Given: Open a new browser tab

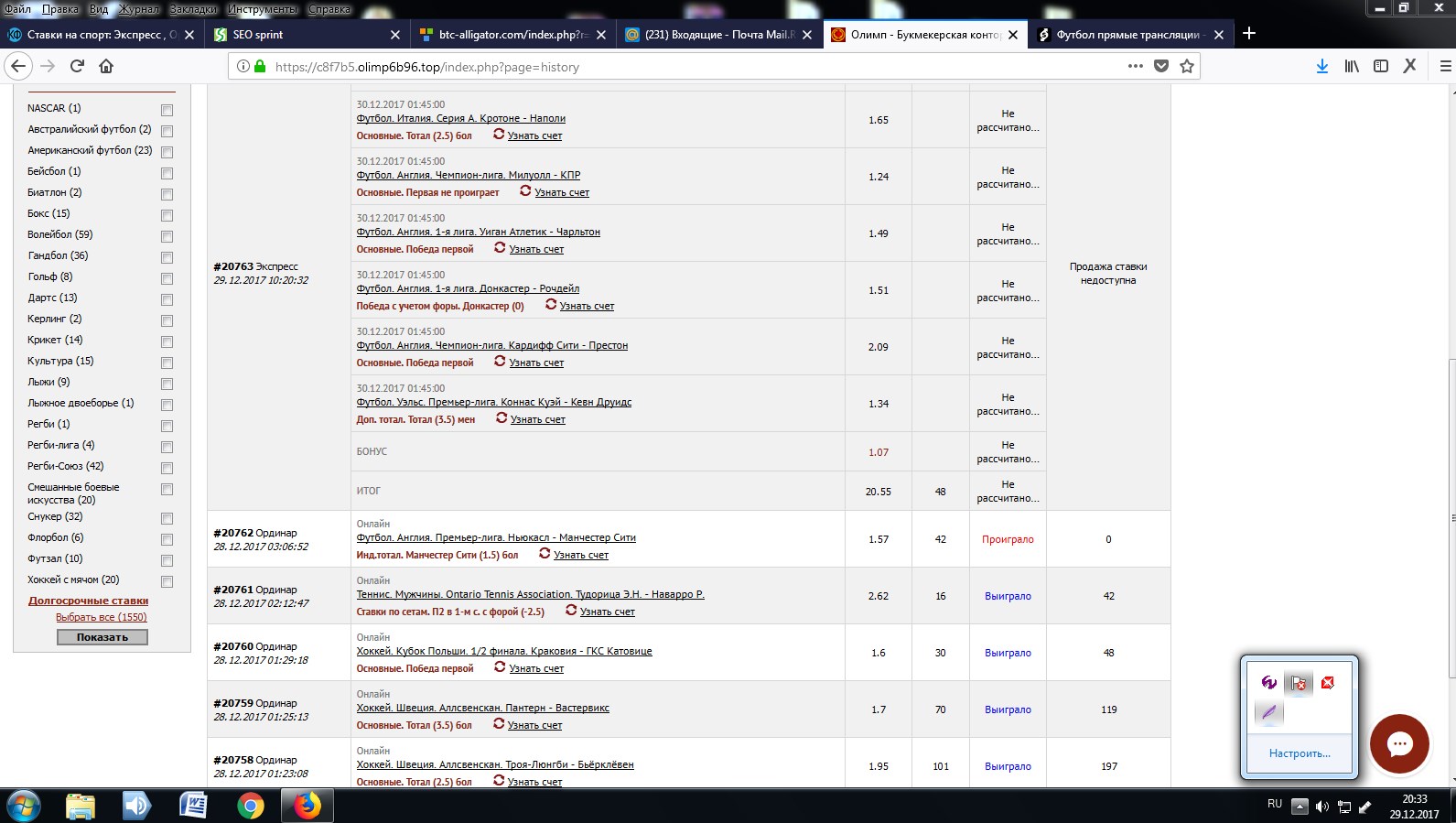Looking at the screenshot, I should tap(1249, 34).
